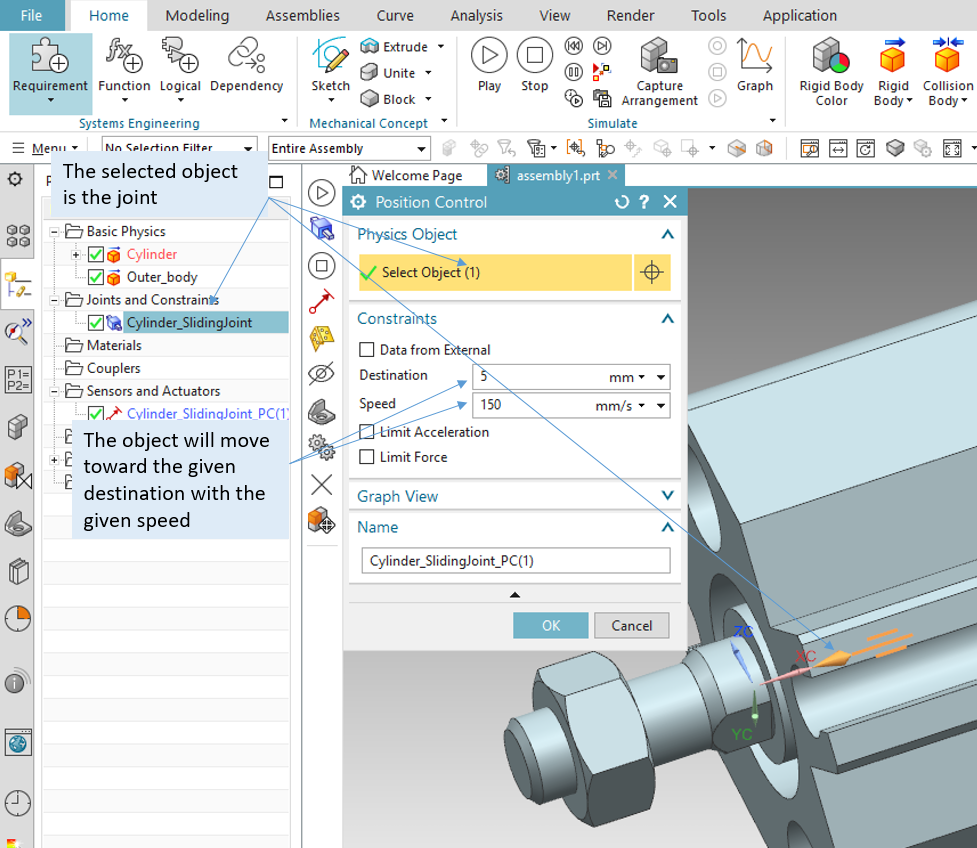Viewport: 977px width, 848px height.
Task: Click Cancel in Position Control dialog
Action: pyautogui.click(x=631, y=625)
